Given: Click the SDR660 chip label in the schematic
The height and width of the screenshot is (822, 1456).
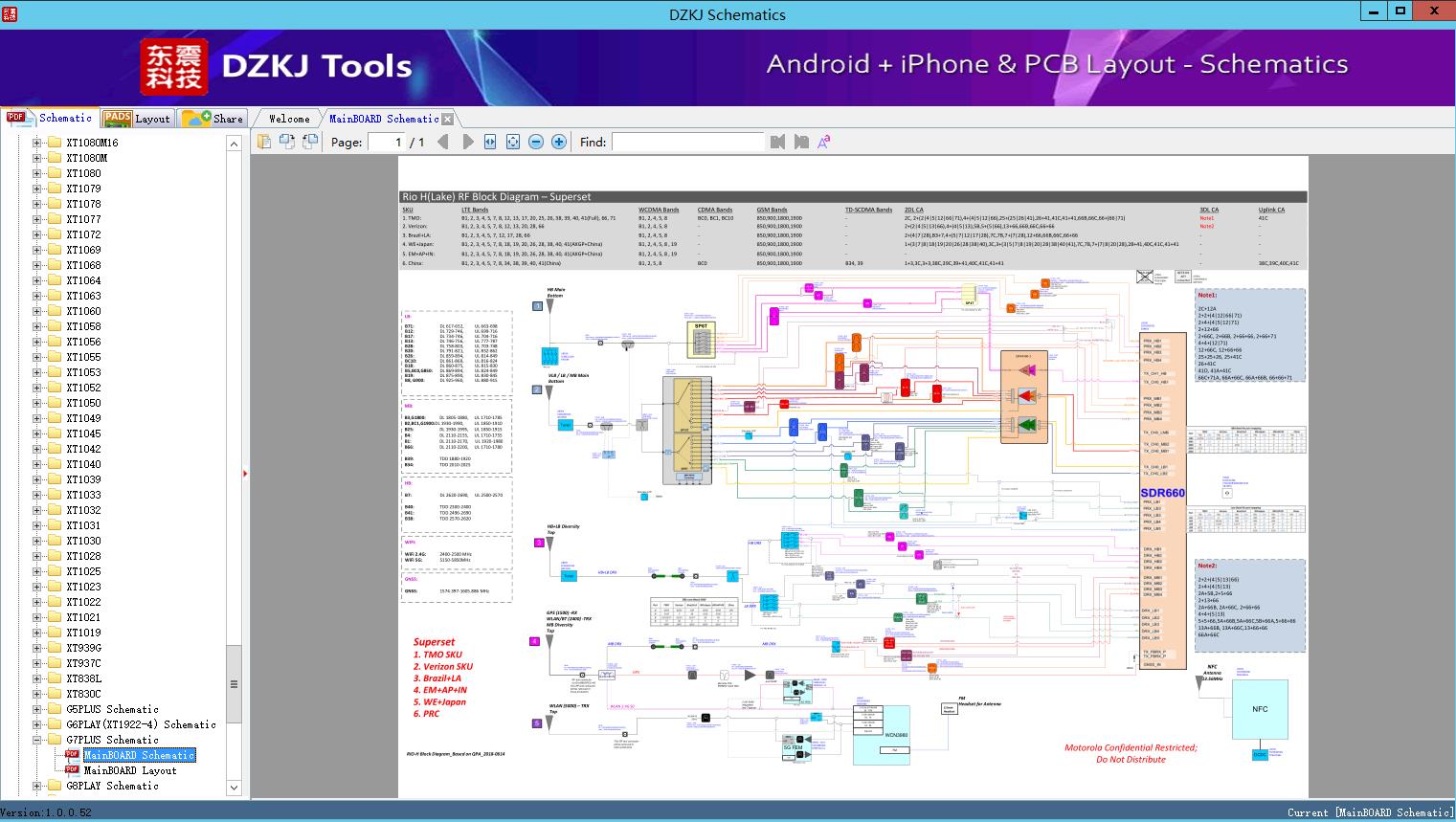Looking at the screenshot, I should [x=1162, y=493].
